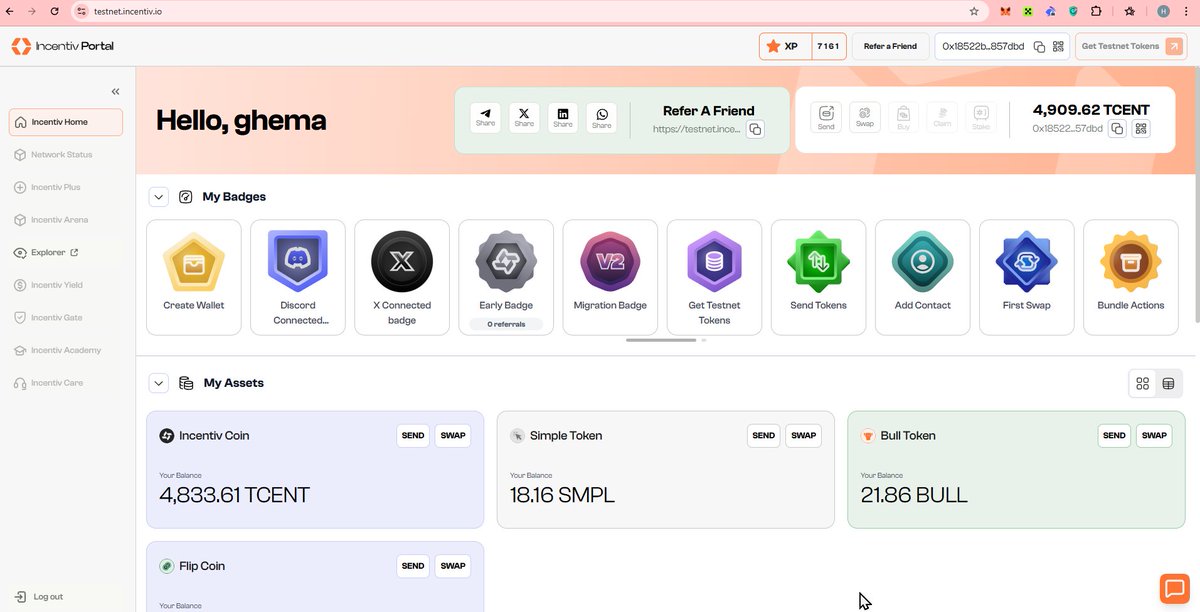Click the Claim icon in wallet card
1200x612 pixels.
point(942,118)
